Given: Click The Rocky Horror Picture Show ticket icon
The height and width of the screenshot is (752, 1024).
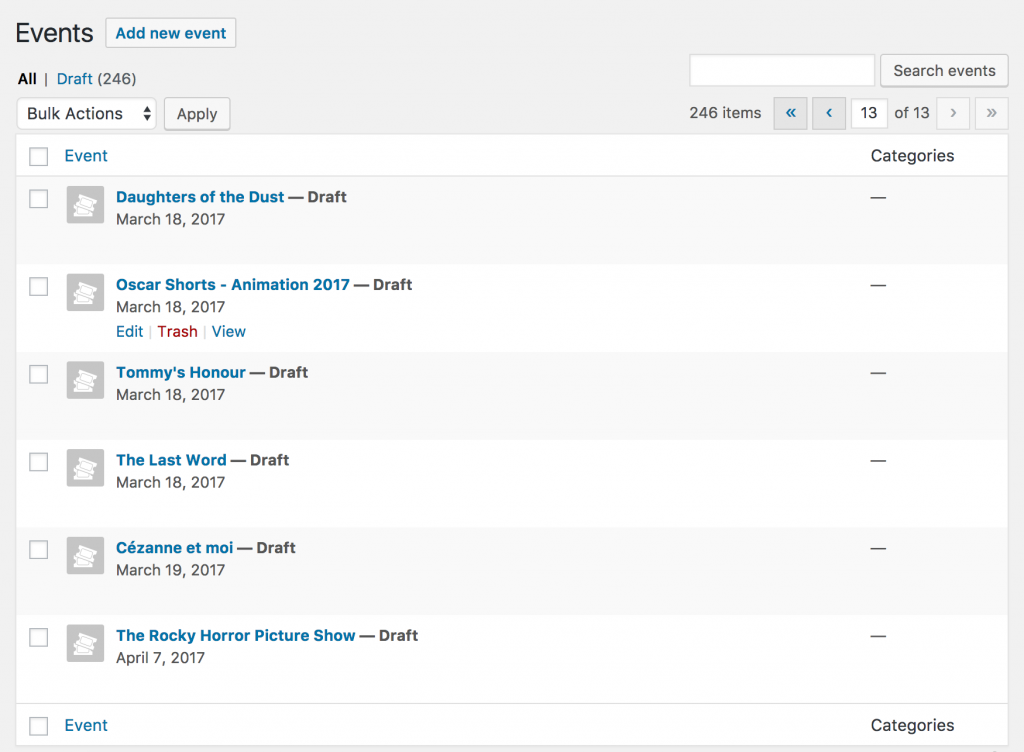Looking at the screenshot, I should point(85,643).
